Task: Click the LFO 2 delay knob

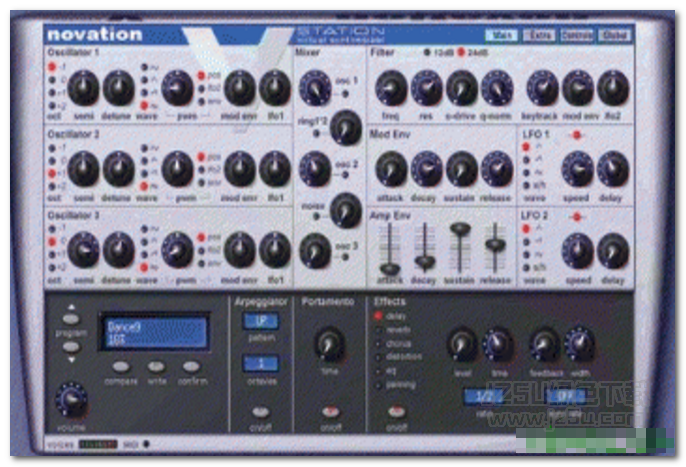Action: (613, 251)
